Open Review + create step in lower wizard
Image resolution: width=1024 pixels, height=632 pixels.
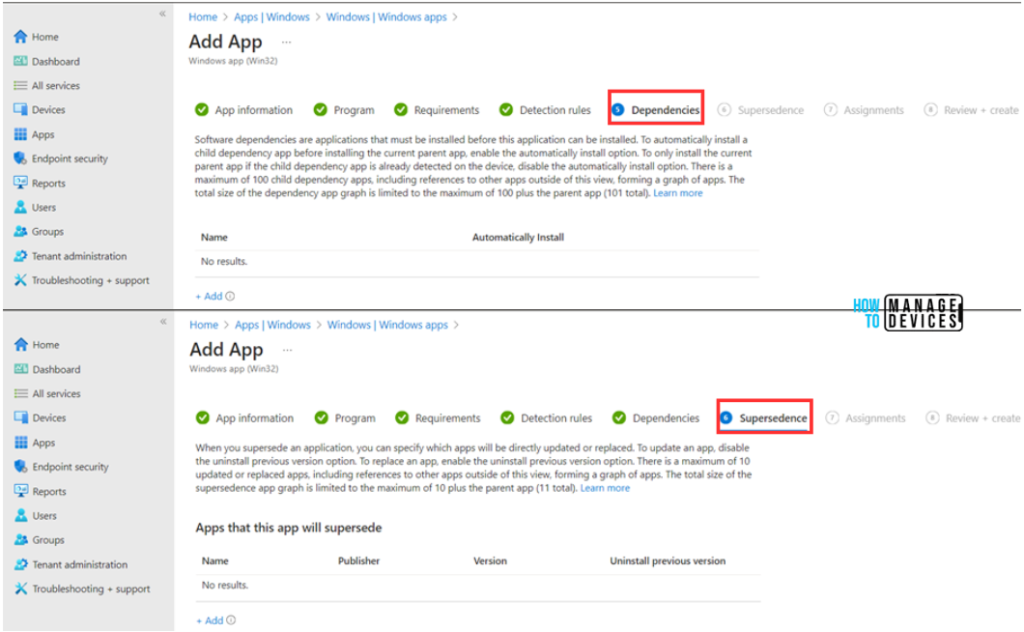973,418
